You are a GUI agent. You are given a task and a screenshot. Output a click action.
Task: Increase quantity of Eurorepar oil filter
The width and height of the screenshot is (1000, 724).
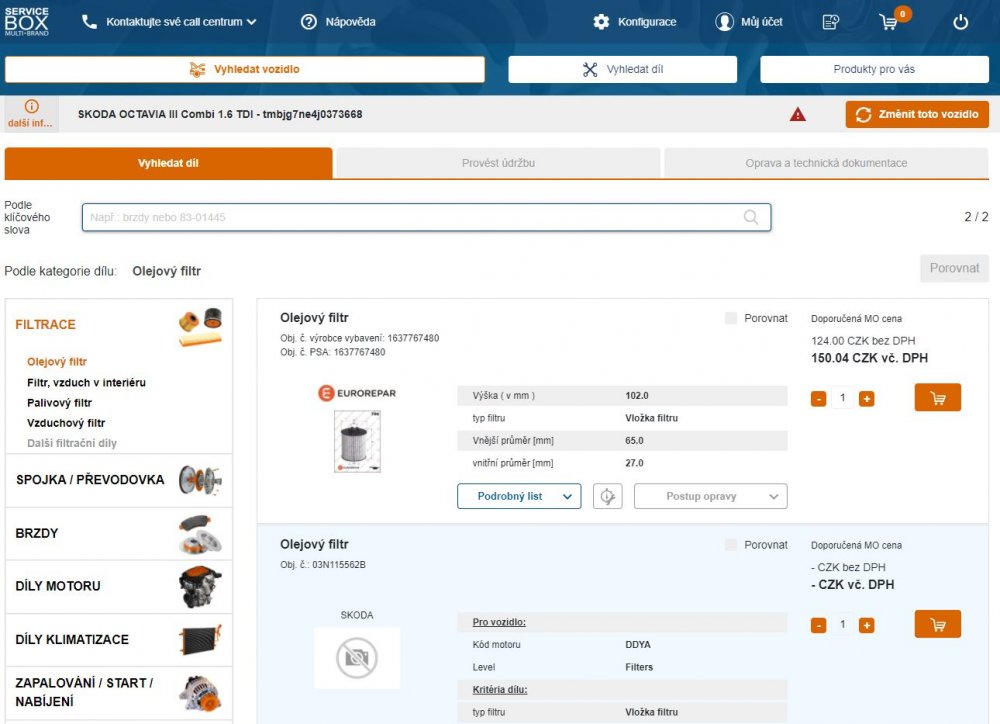coord(866,399)
